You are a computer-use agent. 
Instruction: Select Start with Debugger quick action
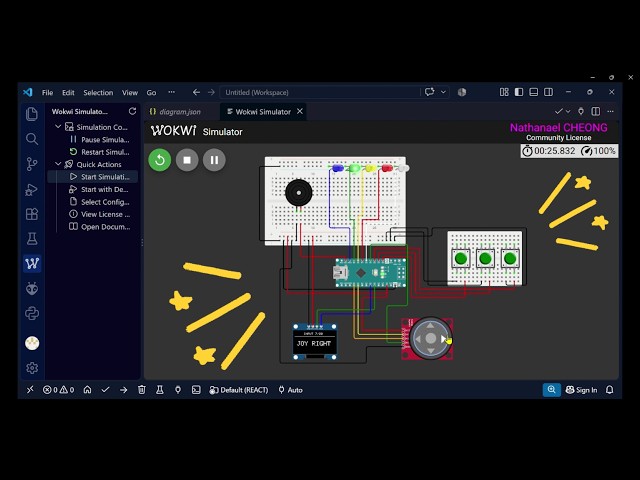99,189
